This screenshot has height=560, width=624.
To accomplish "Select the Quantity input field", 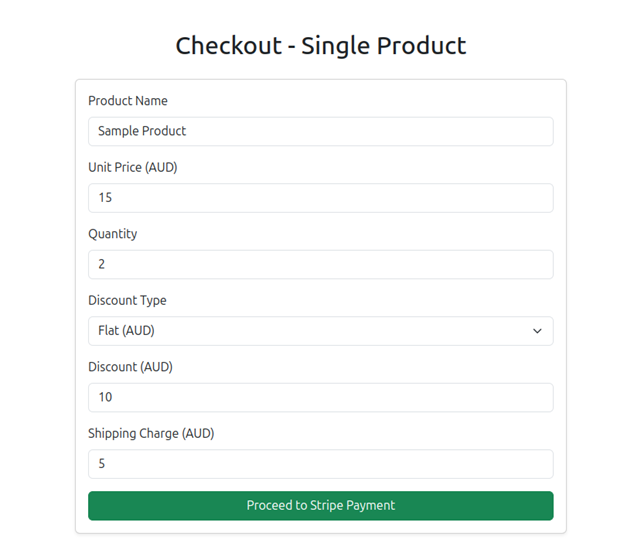I will (320, 264).
